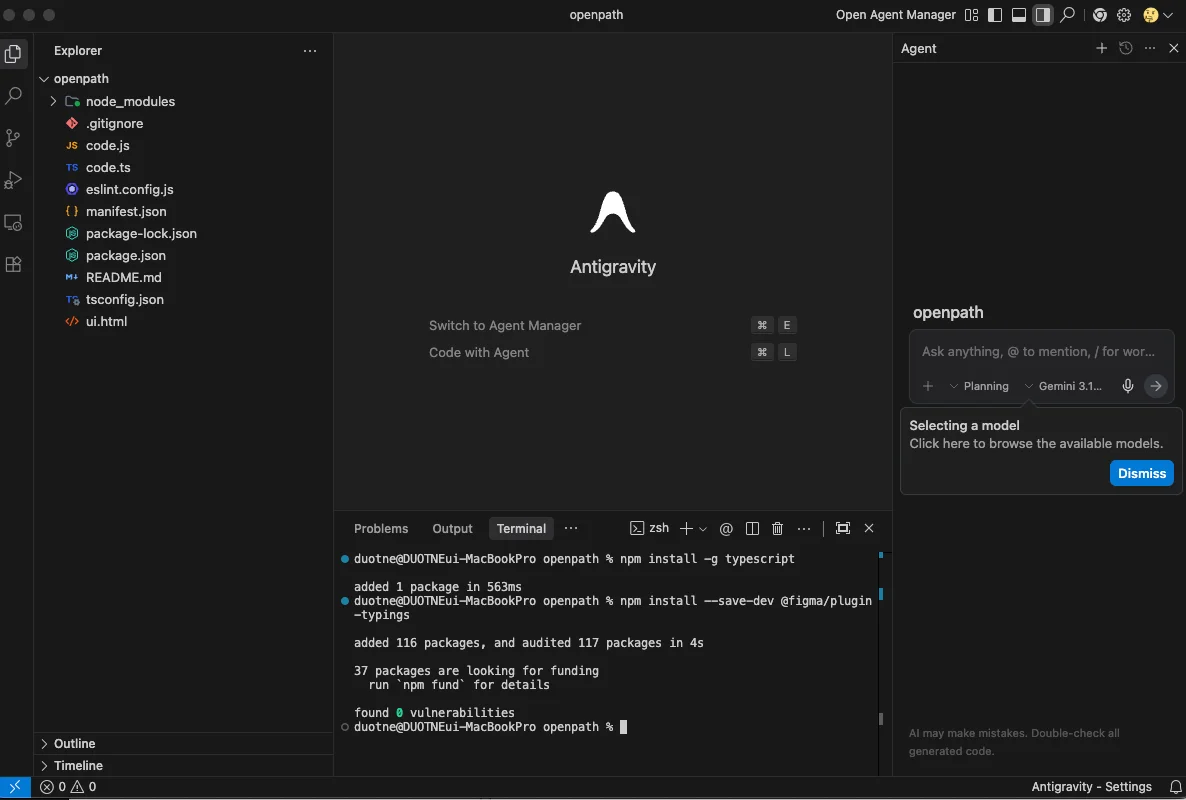This screenshot has height=800, width=1186.
Task: Toggle the bottom panel visibility
Action: (1019, 15)
